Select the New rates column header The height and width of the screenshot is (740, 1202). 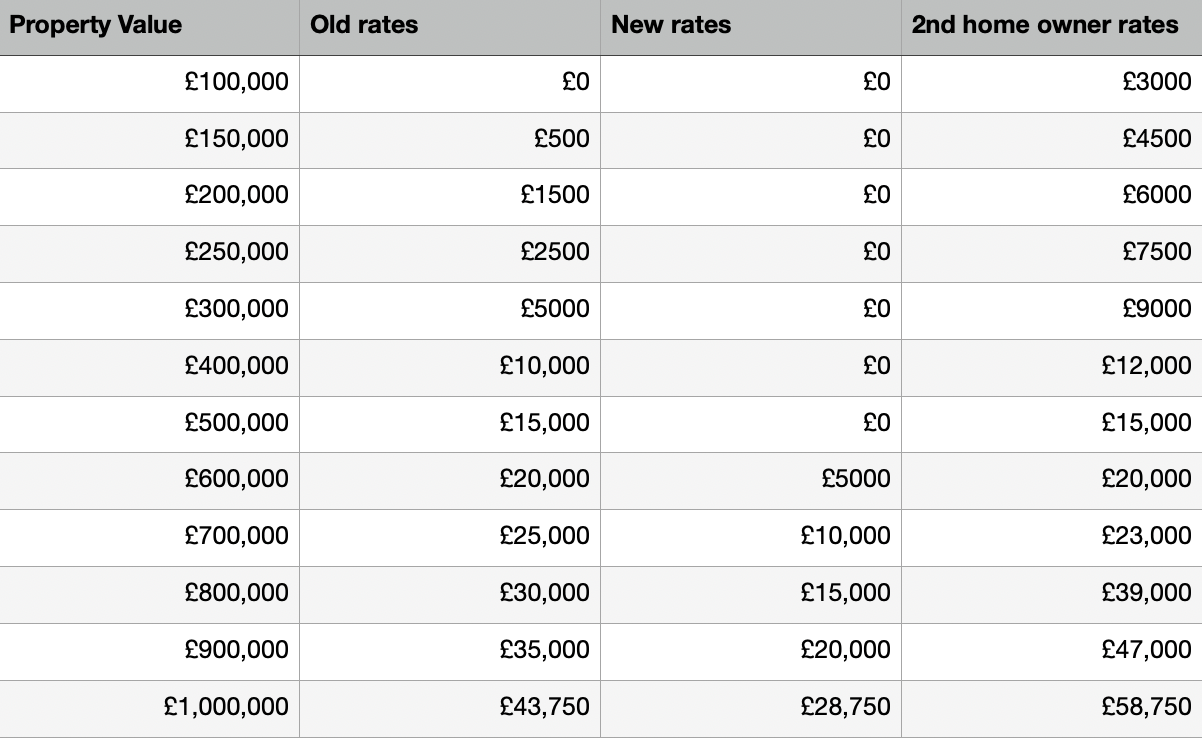(x=751, y=27)
